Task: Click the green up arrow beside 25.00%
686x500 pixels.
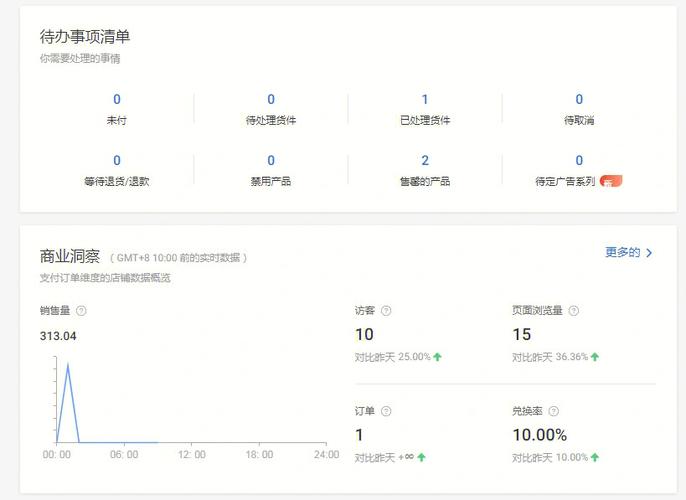Action: coord(437,357)
